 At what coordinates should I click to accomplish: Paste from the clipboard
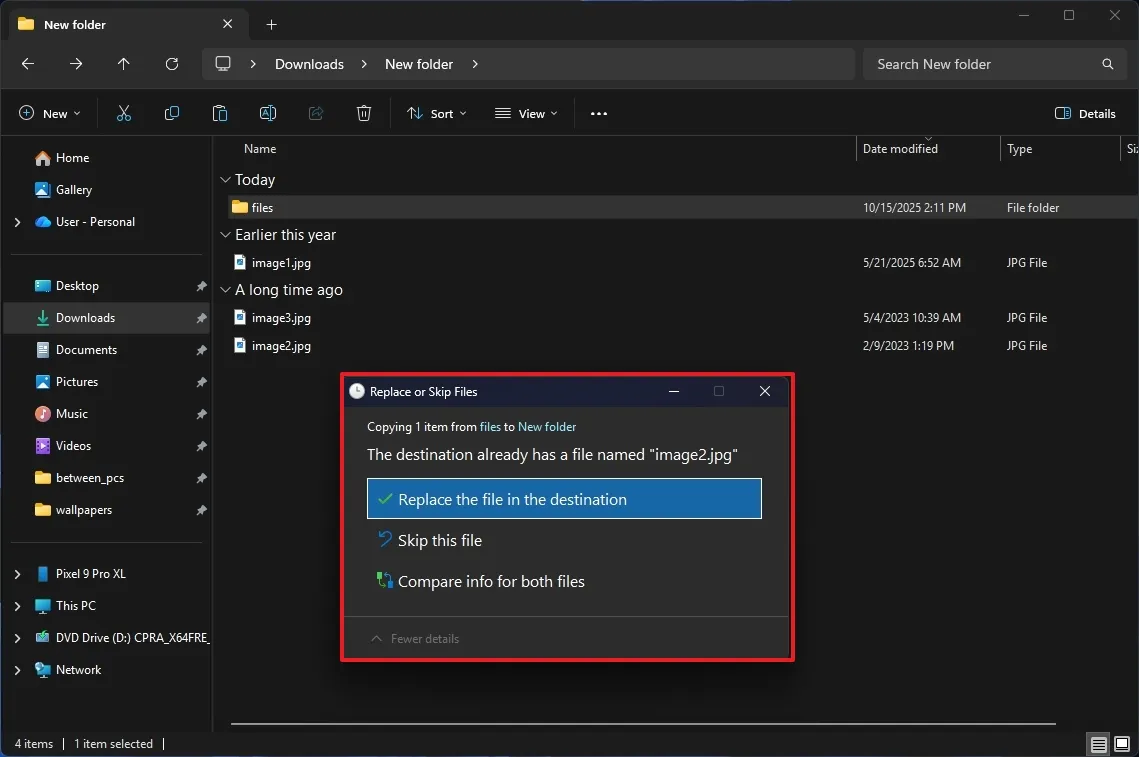(219, 113)
